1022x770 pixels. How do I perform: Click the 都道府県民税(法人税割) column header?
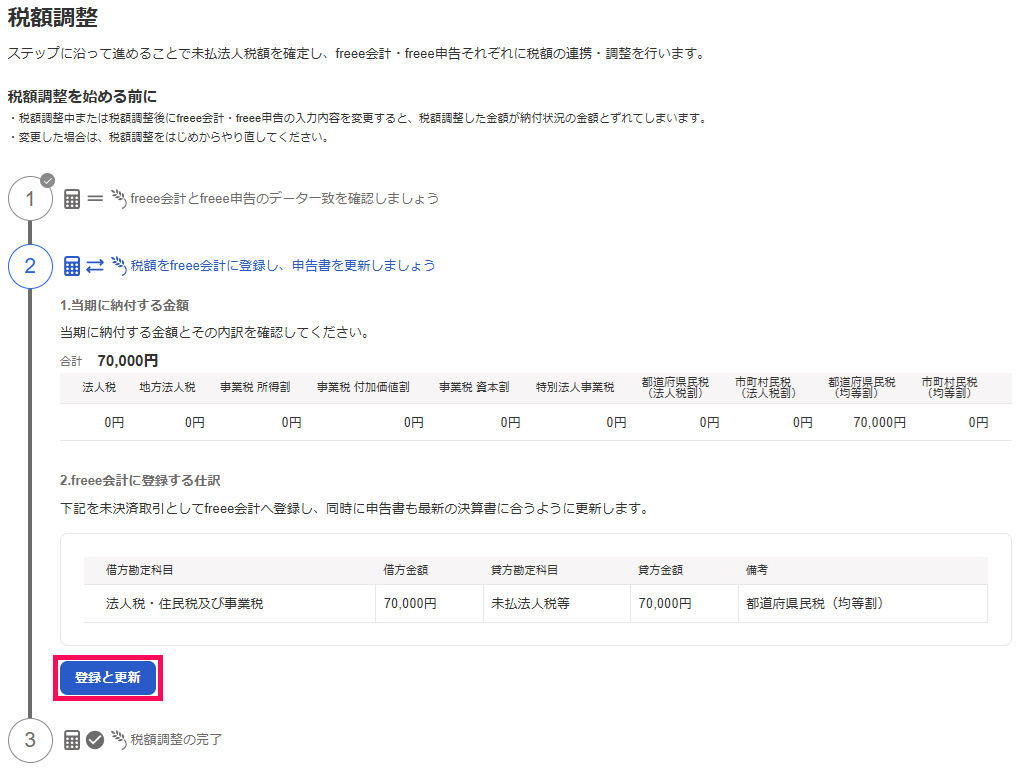point(675,387)
